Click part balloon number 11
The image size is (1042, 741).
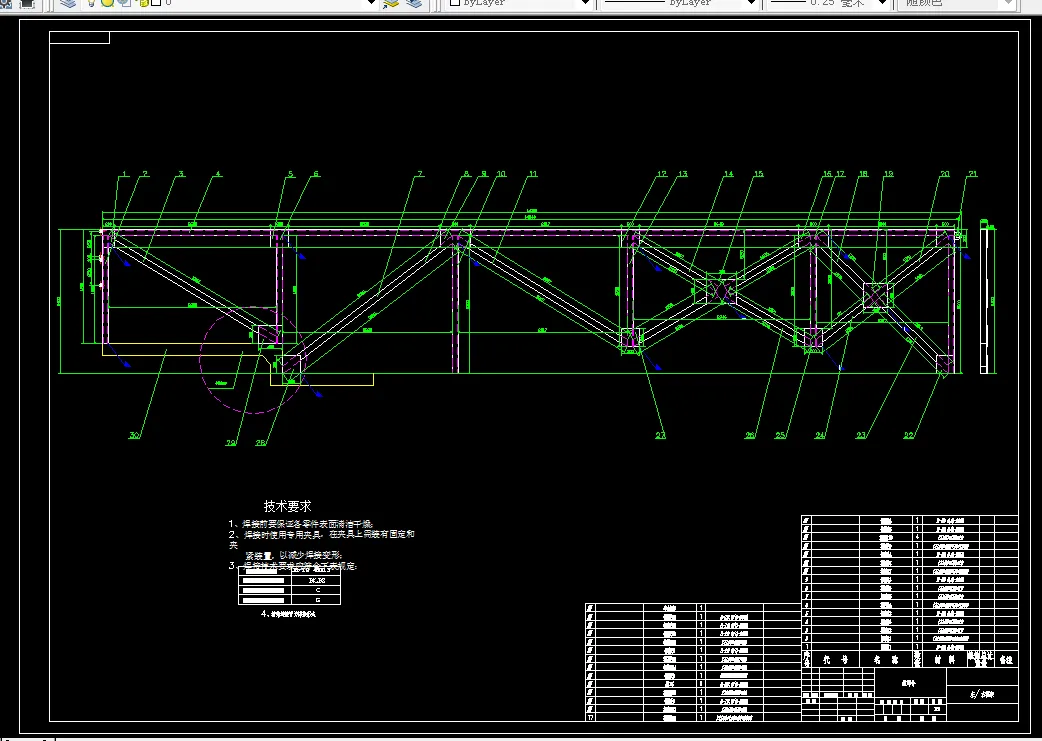[533, 174]
